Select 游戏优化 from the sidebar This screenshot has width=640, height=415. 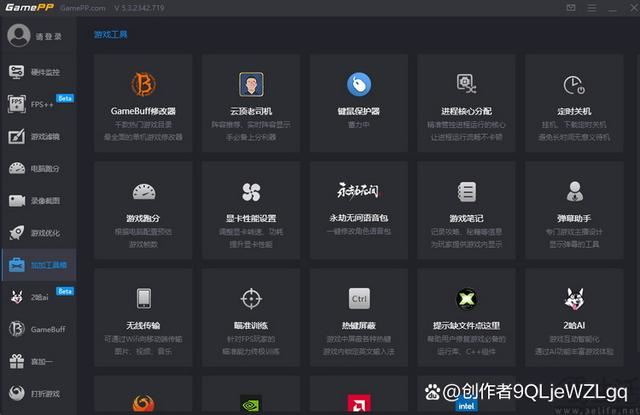point(40,233)
